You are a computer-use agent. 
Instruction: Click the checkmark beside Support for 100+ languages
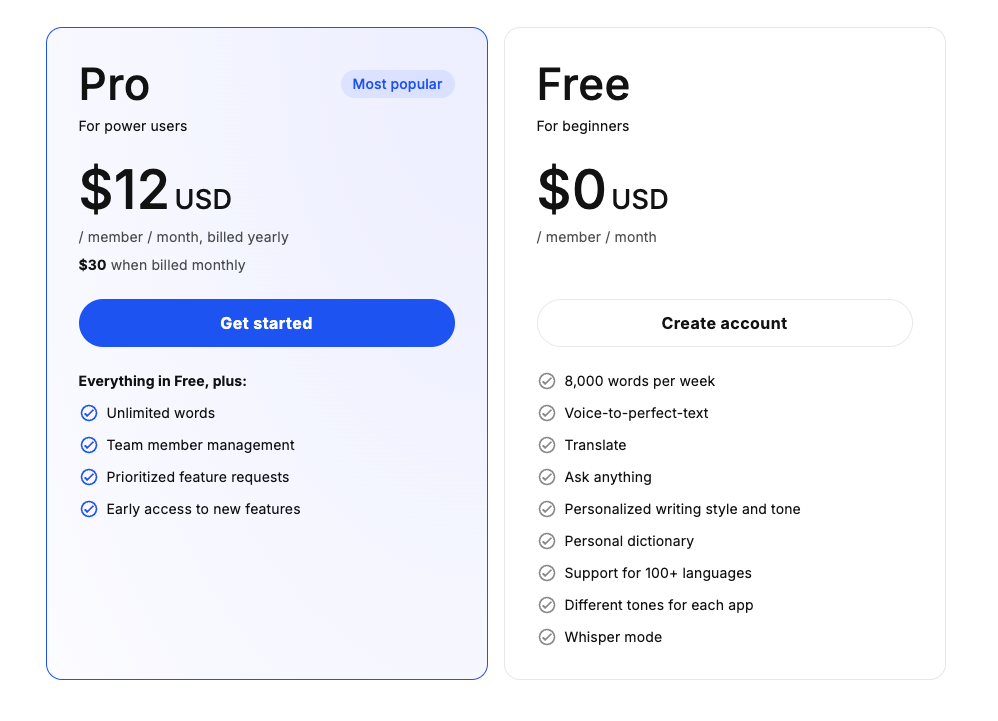point(547,573)
